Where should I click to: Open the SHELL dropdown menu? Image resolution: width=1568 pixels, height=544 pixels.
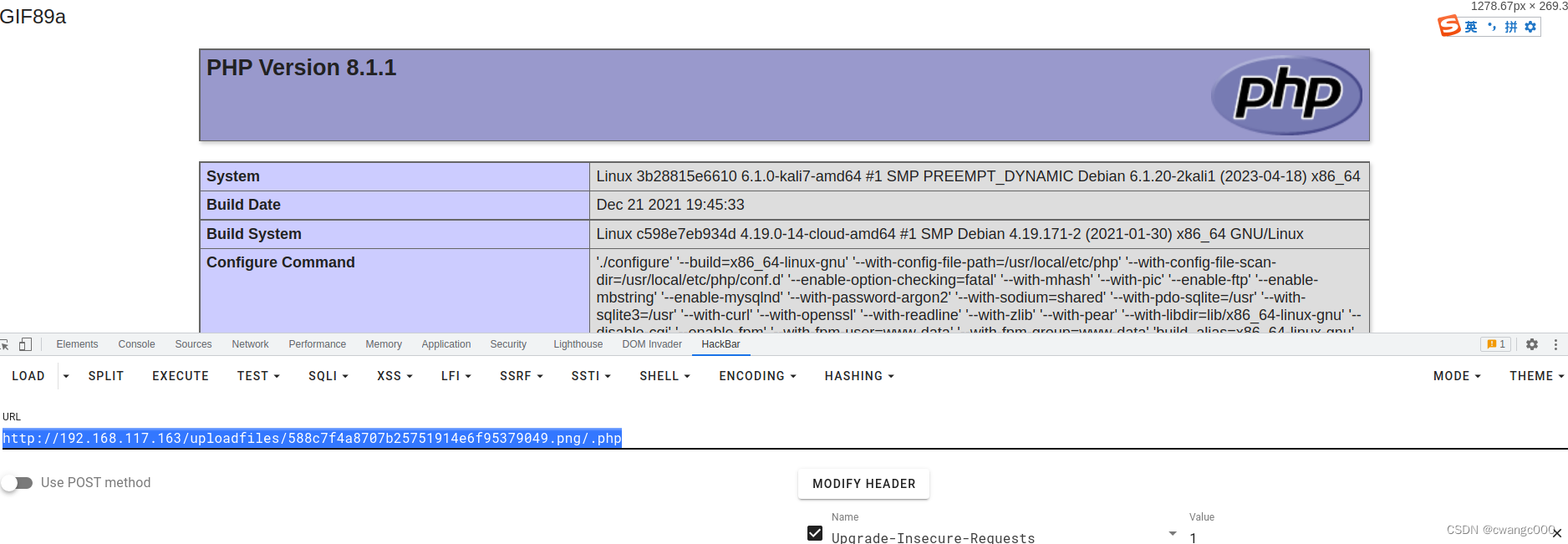point(664,376)
